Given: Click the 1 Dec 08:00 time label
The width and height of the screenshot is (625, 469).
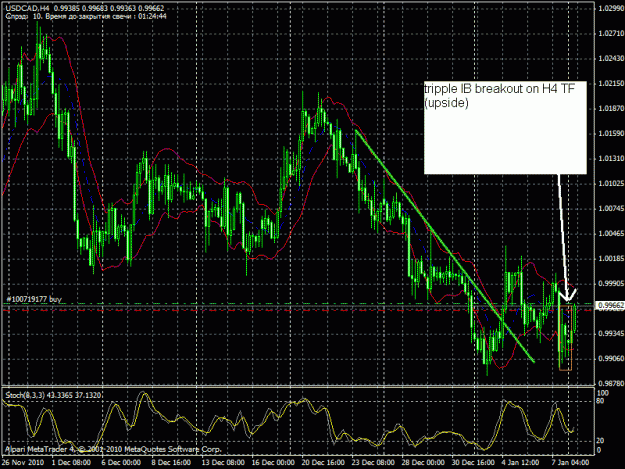Looking at the screenshot, I should (x=71, y=463).
